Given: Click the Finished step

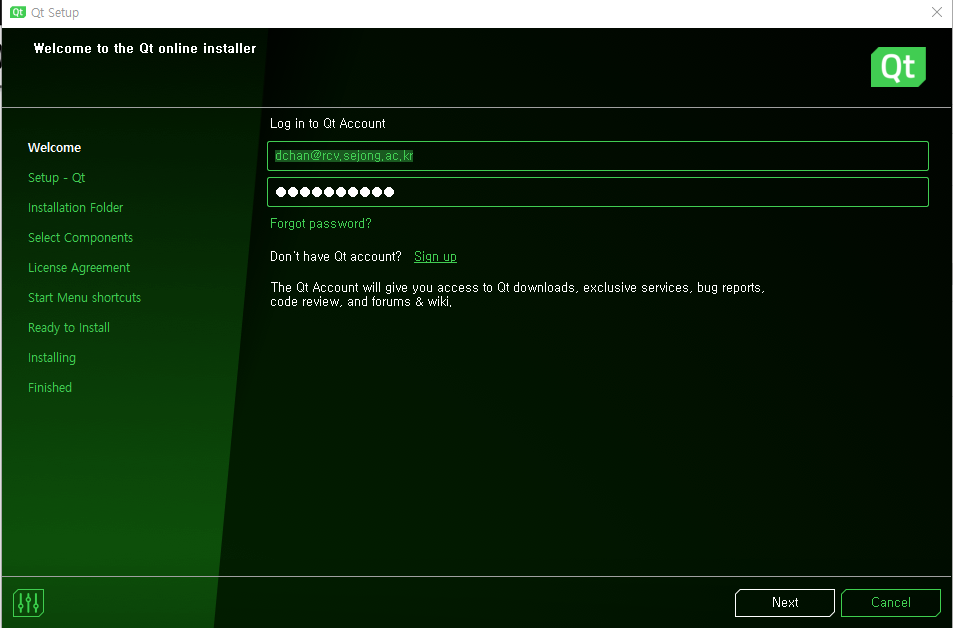Looking at the screenshot, I should point(50,388).
